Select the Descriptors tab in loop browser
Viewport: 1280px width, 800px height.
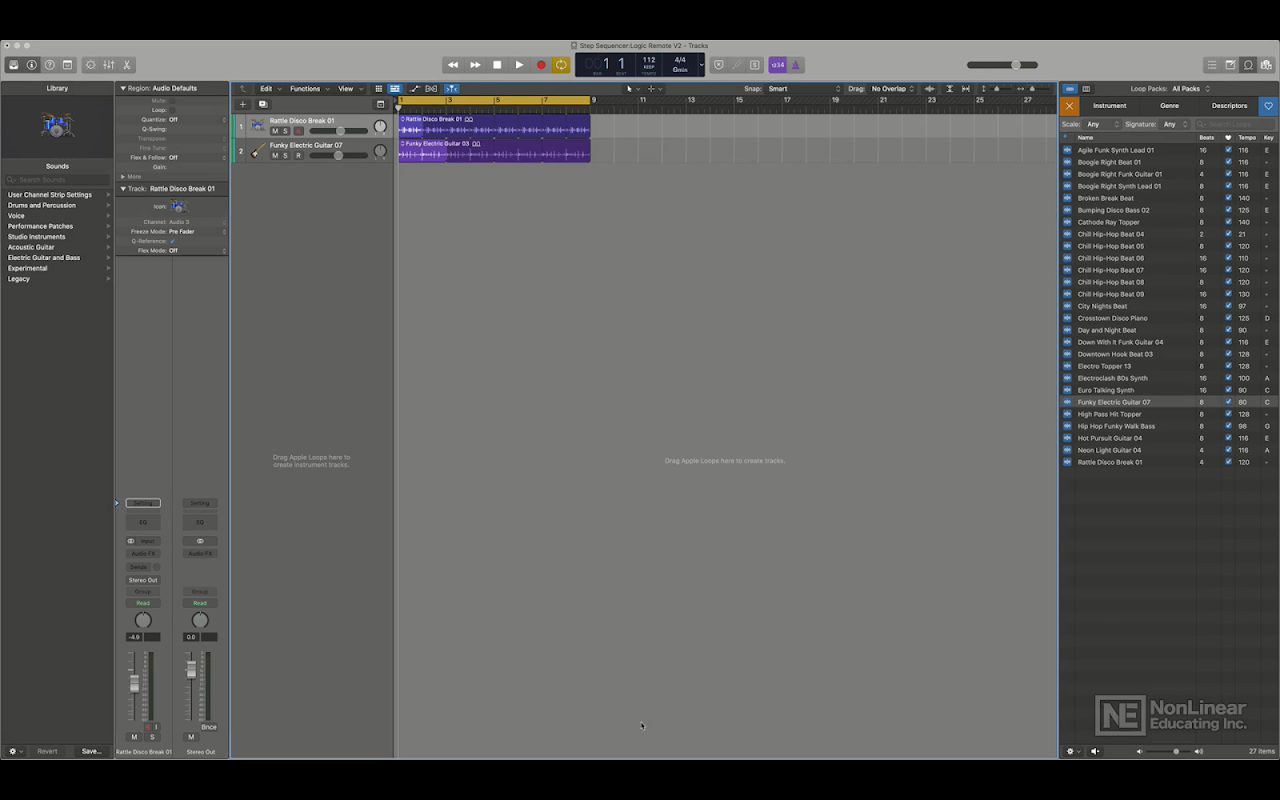click(1229, 106)
